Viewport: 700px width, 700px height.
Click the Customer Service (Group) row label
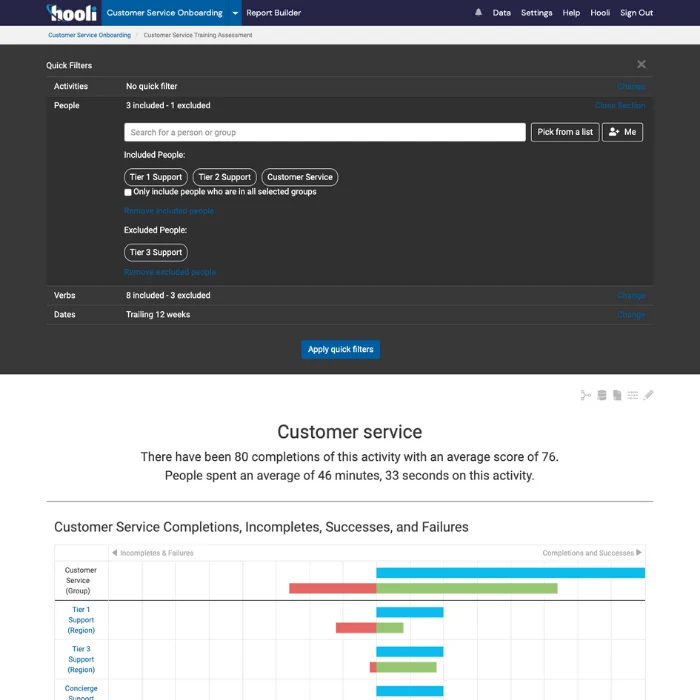click(x=81, y=580)
